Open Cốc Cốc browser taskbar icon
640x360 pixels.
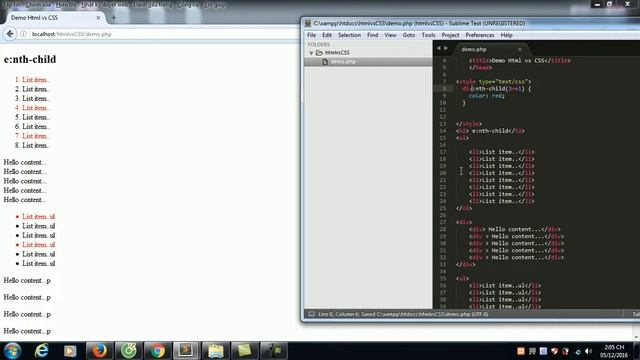coord(129,351)
